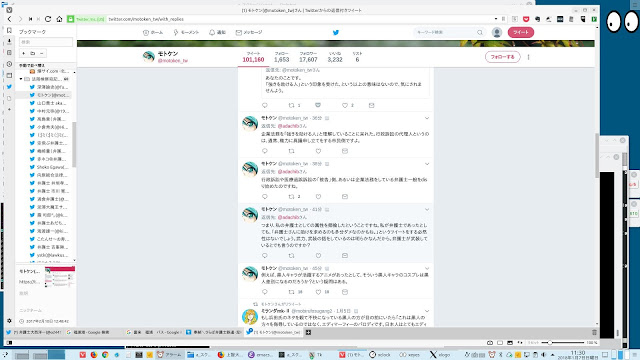
Task: Open the chevron menu on 36-minute tweet
Action: 427,118
